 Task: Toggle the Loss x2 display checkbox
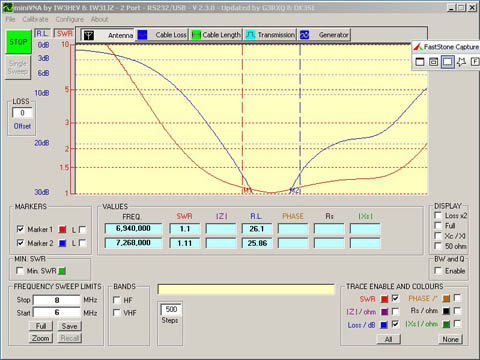[x=438, y=215]
